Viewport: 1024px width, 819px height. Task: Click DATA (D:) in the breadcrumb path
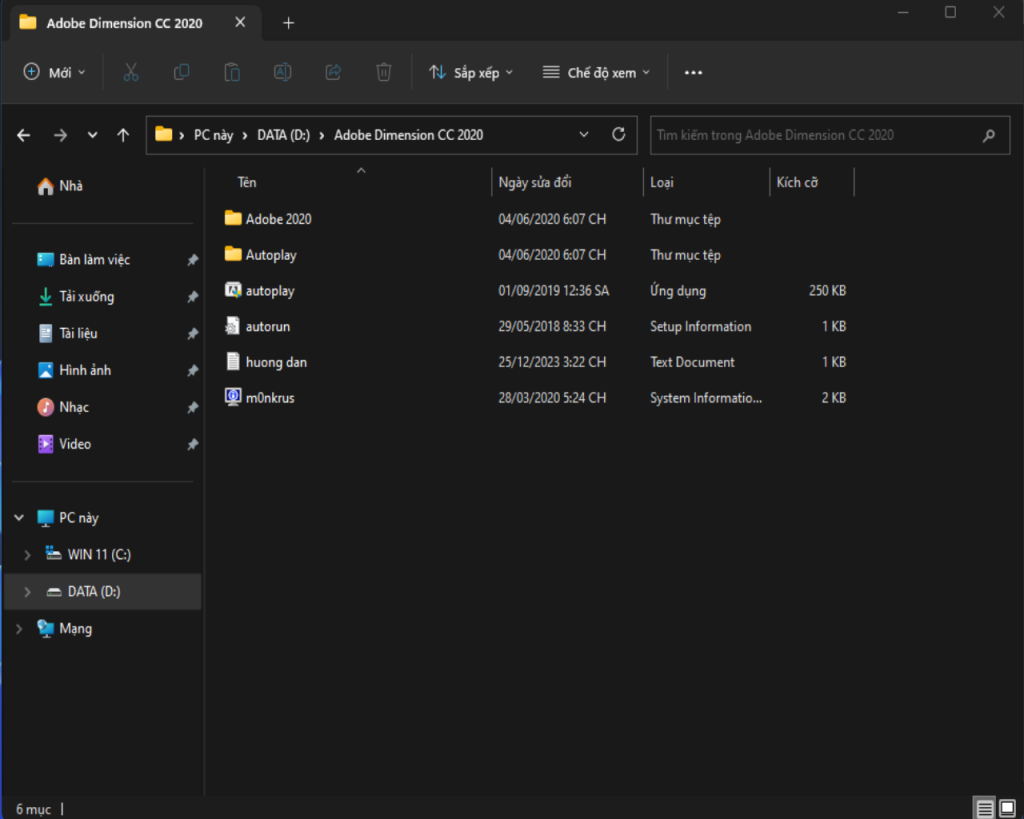[x=283, y=135]
